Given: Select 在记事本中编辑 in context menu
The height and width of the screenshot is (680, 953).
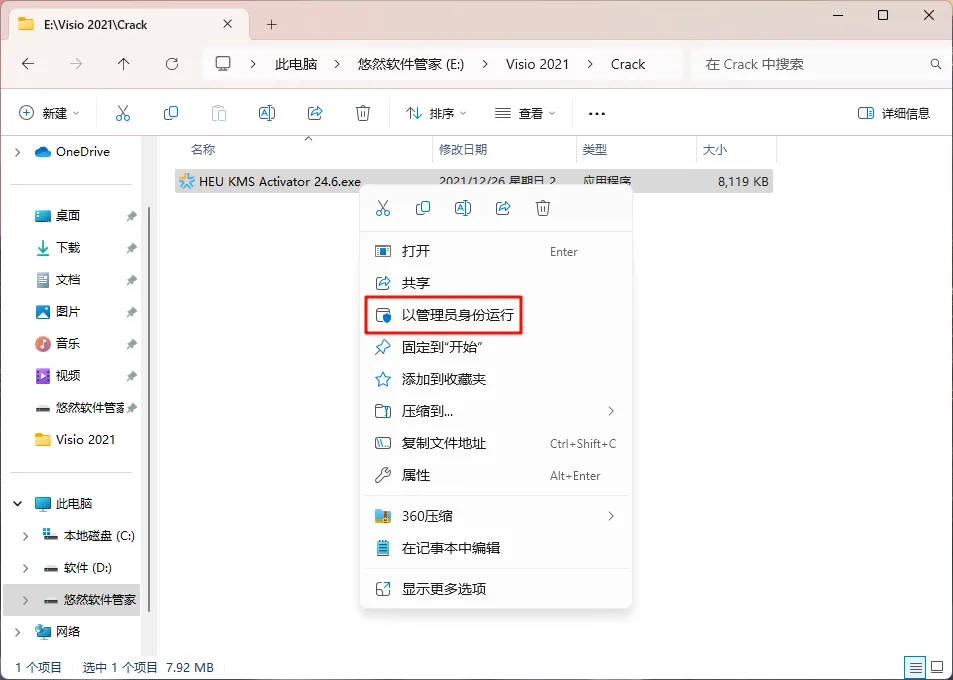Looking at the screenshot, I should point(496,548).
